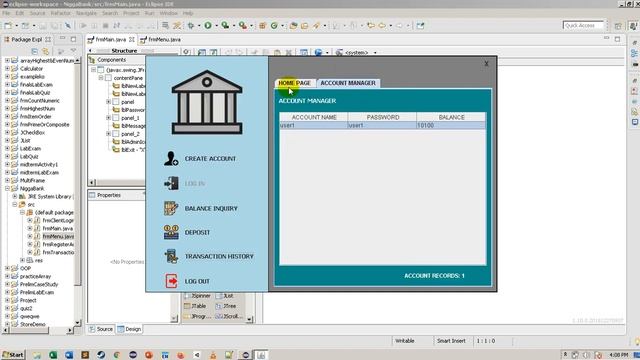Click the Components panel icon
640x360 pixels.
[92, 60]
